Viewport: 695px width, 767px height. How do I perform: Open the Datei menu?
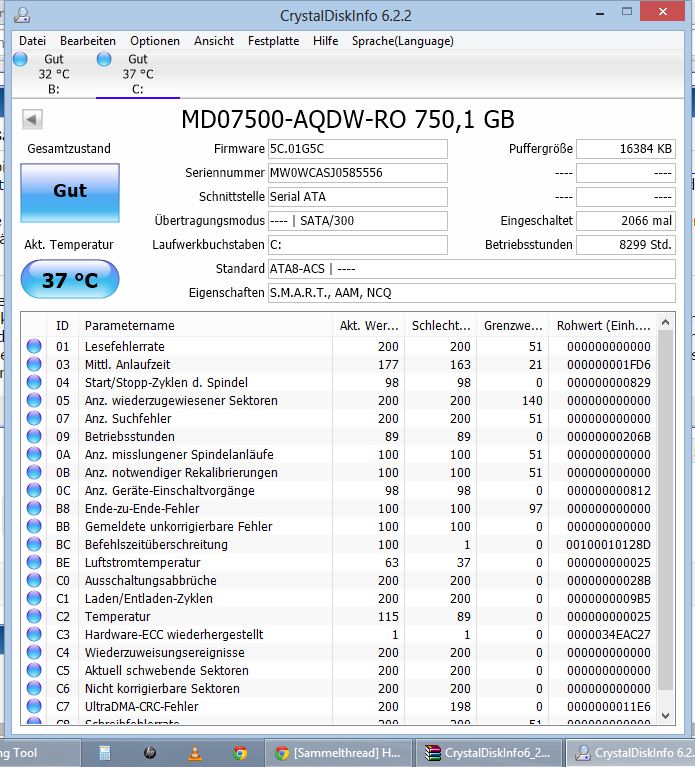point(32,41)
